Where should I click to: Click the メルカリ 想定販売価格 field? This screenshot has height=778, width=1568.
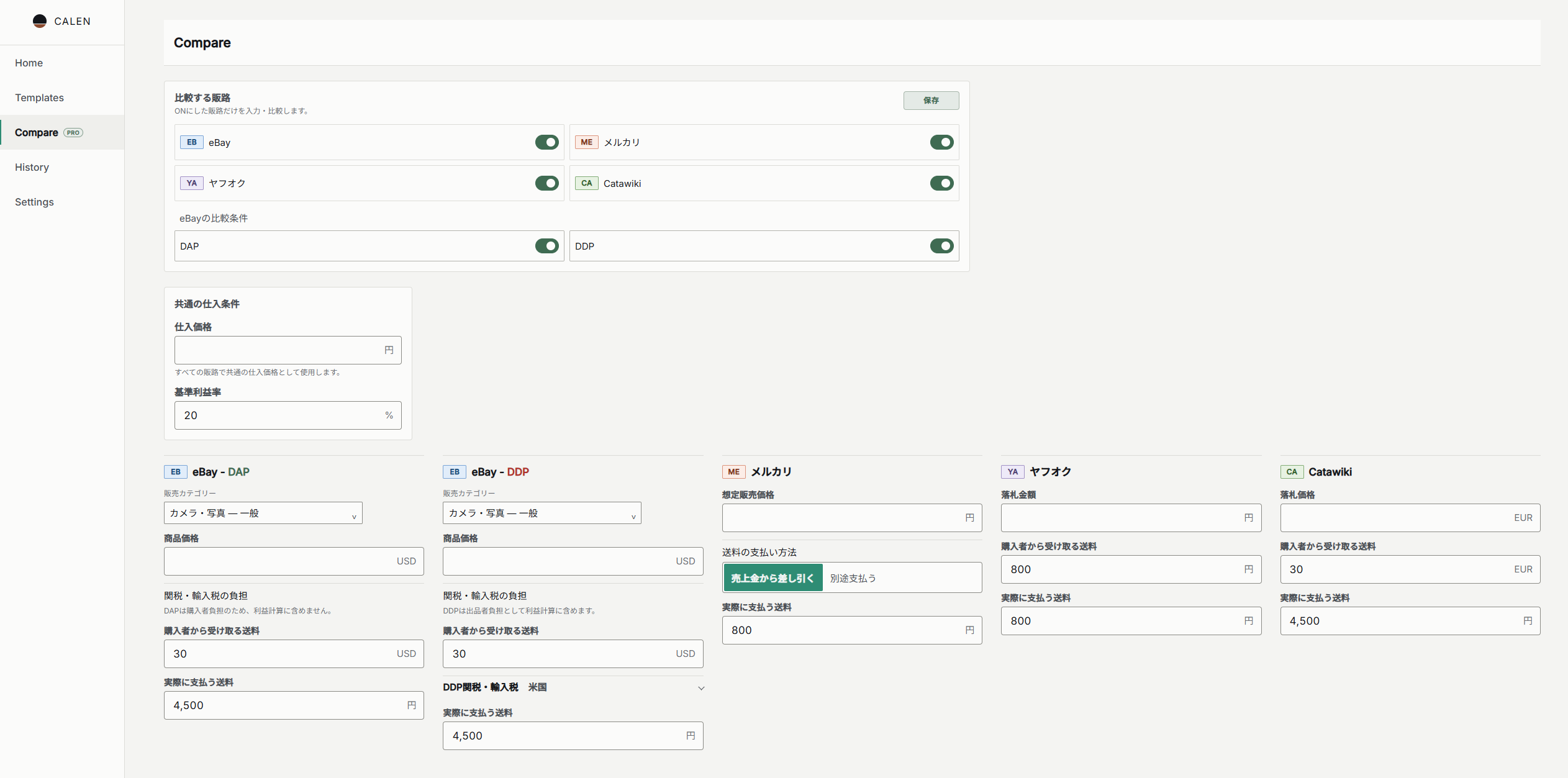pos(852,518)
